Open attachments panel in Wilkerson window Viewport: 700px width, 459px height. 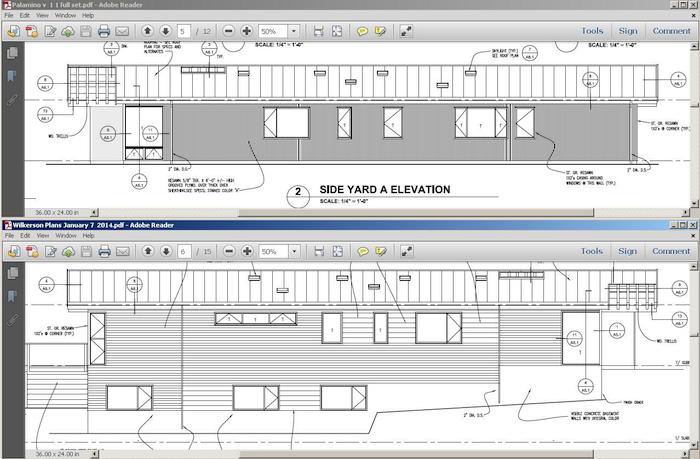tap(12, 319)
